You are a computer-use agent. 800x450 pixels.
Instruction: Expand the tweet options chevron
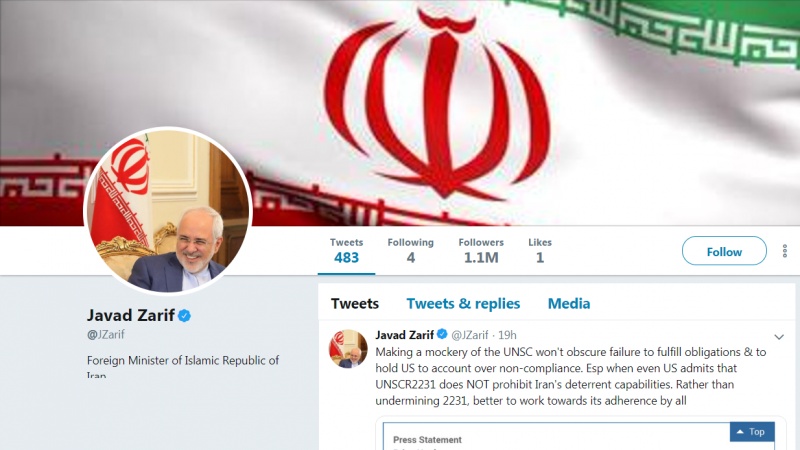point(779,337)
